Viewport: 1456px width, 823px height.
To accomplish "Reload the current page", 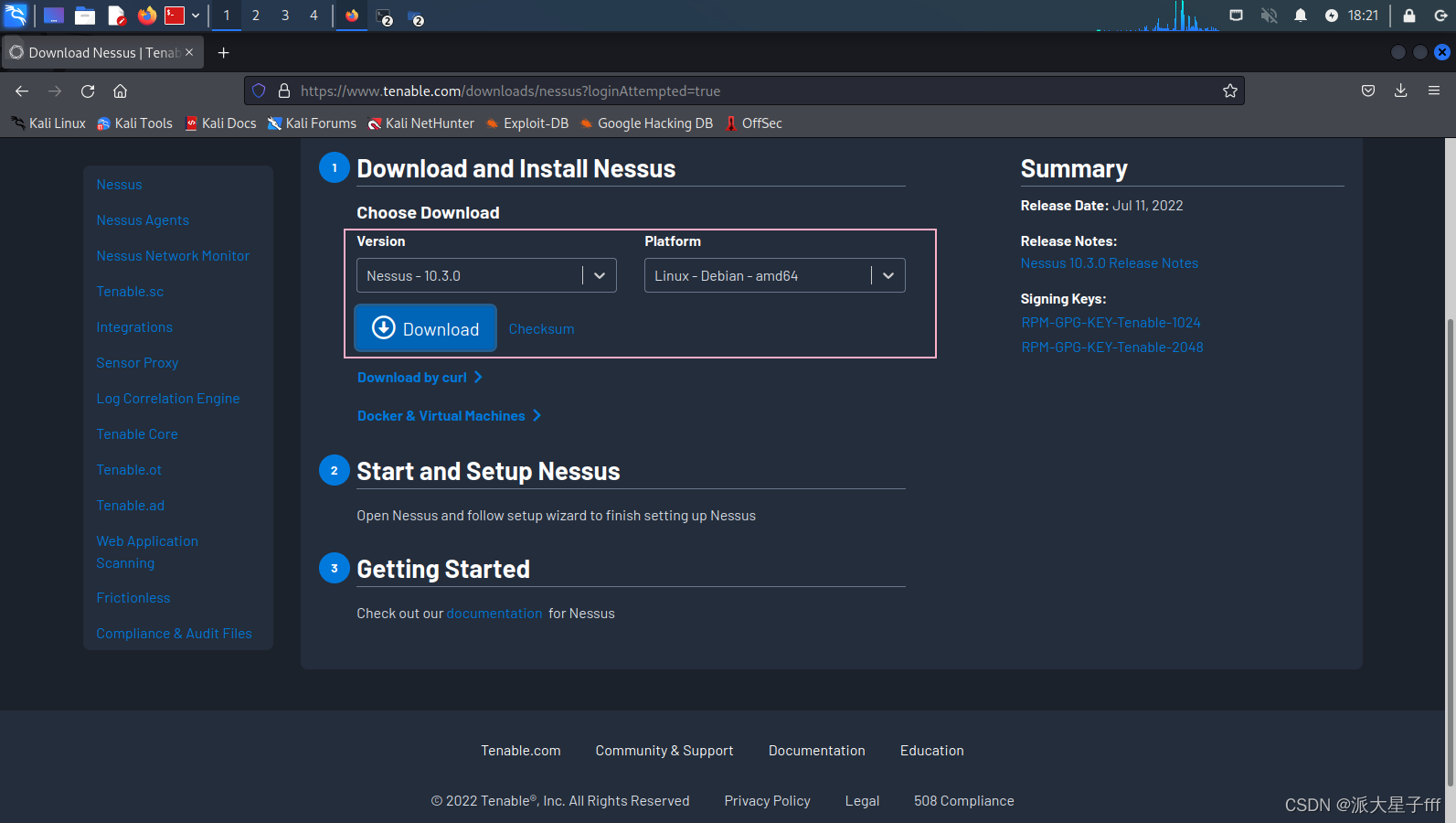I will click(x=88, y=91).
